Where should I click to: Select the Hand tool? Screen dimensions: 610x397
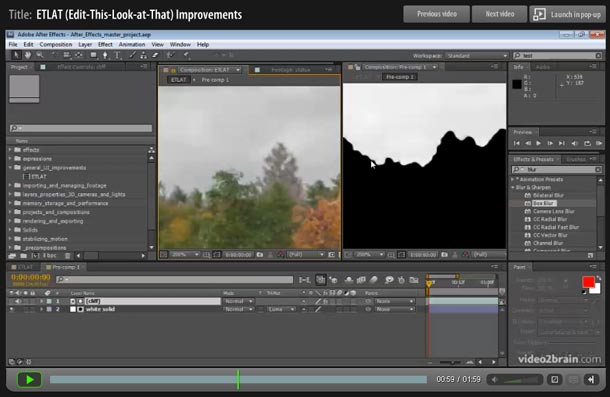[28, 55]
